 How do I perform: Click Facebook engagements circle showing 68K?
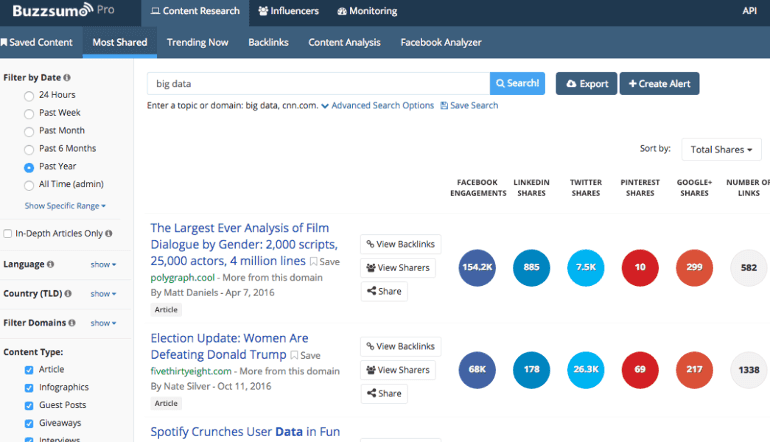tap(477, 370)
